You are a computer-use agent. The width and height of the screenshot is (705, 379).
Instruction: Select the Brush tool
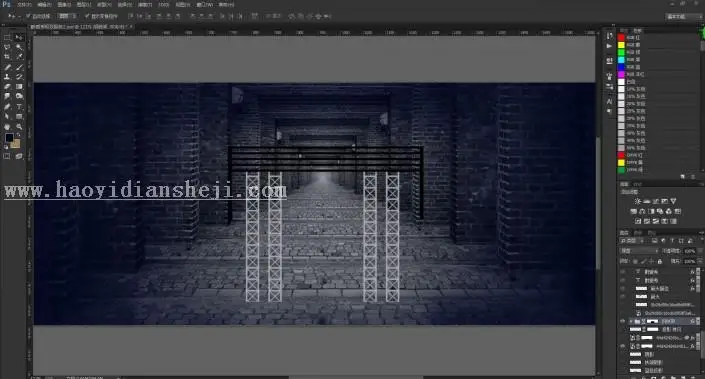(19, 67)
